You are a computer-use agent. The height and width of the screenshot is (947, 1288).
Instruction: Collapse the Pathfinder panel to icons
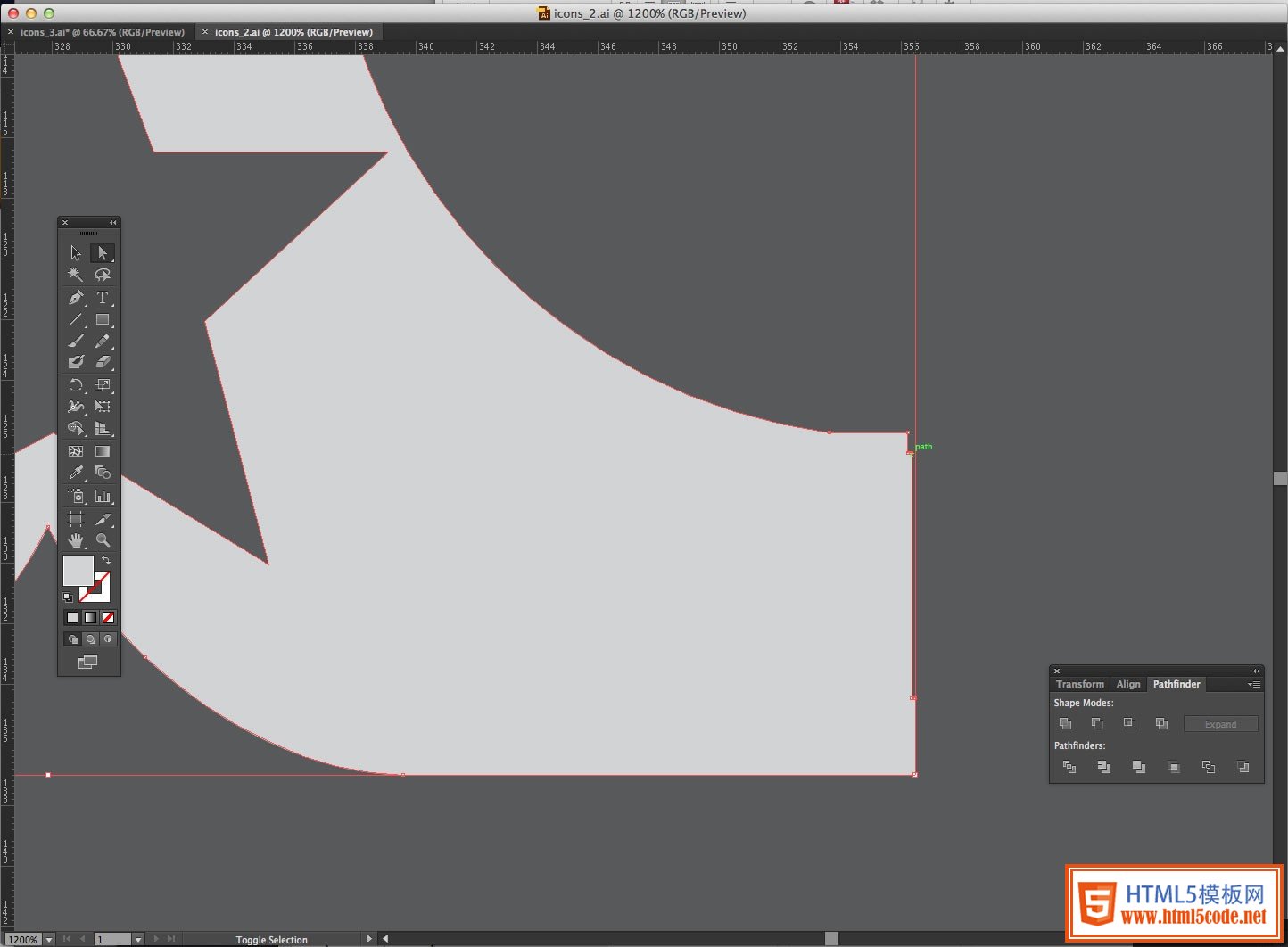click(1256, 671)
